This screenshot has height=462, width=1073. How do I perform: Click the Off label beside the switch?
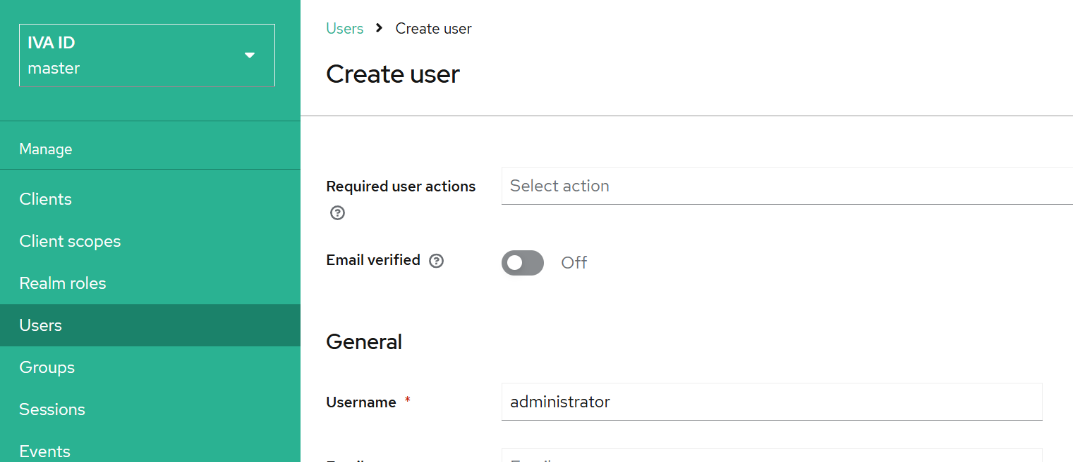point(574,263)
